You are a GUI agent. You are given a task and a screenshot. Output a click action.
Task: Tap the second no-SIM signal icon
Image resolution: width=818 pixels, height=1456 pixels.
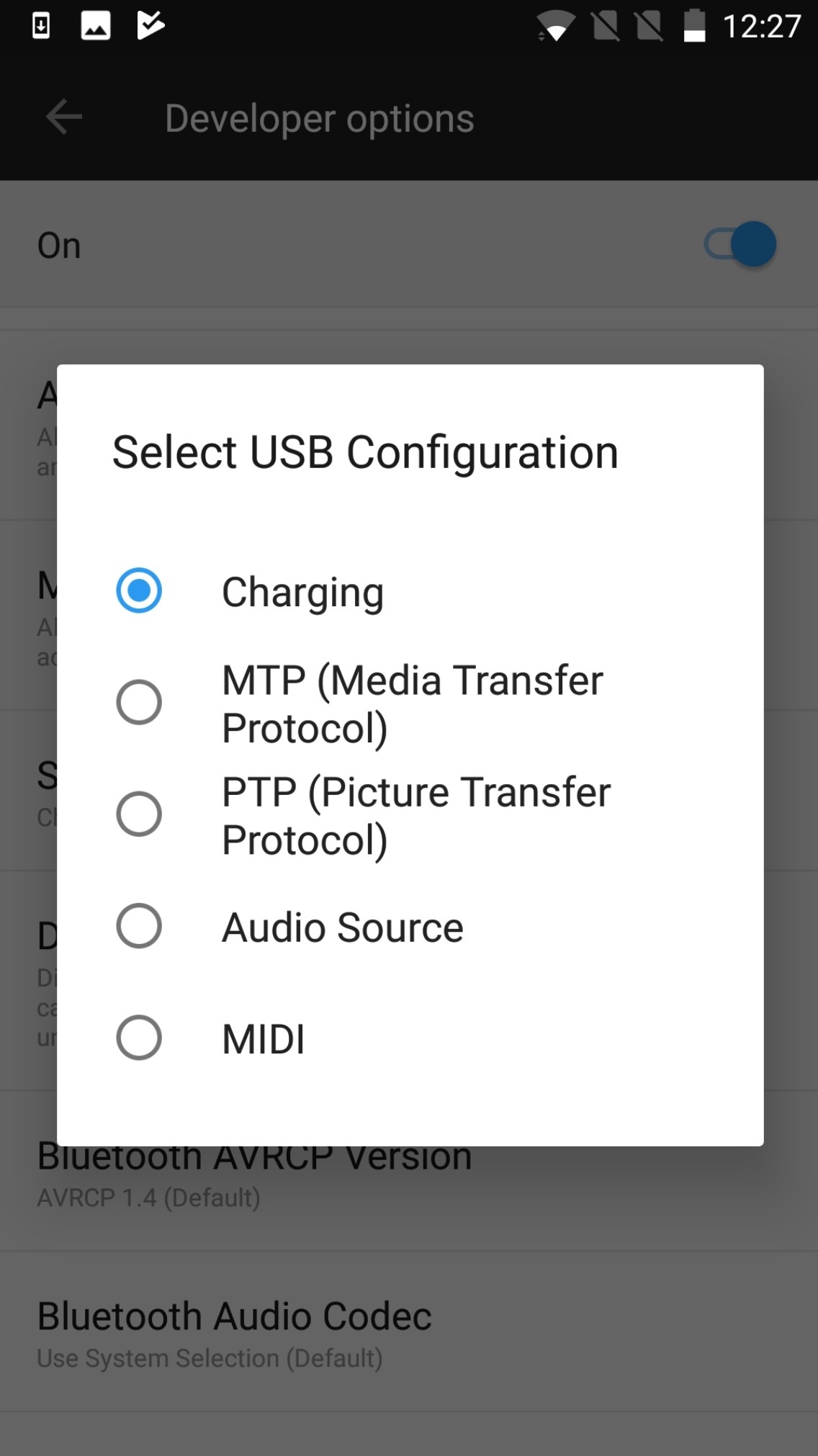coord(649,27)
